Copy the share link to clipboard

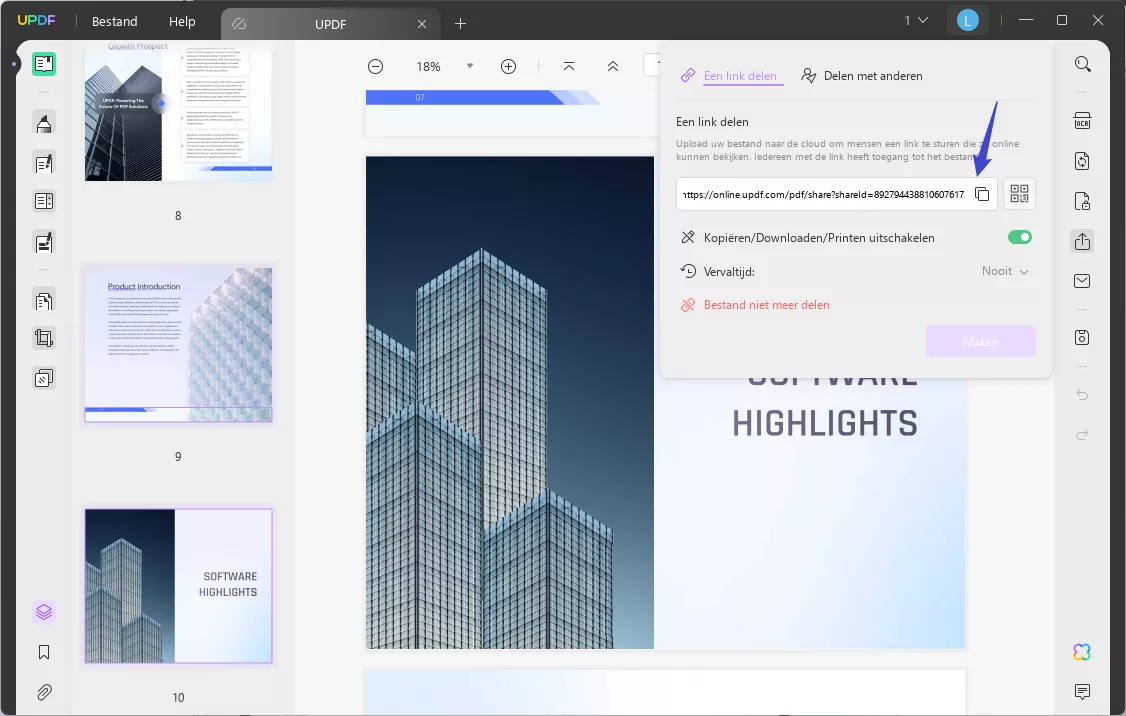982,194
